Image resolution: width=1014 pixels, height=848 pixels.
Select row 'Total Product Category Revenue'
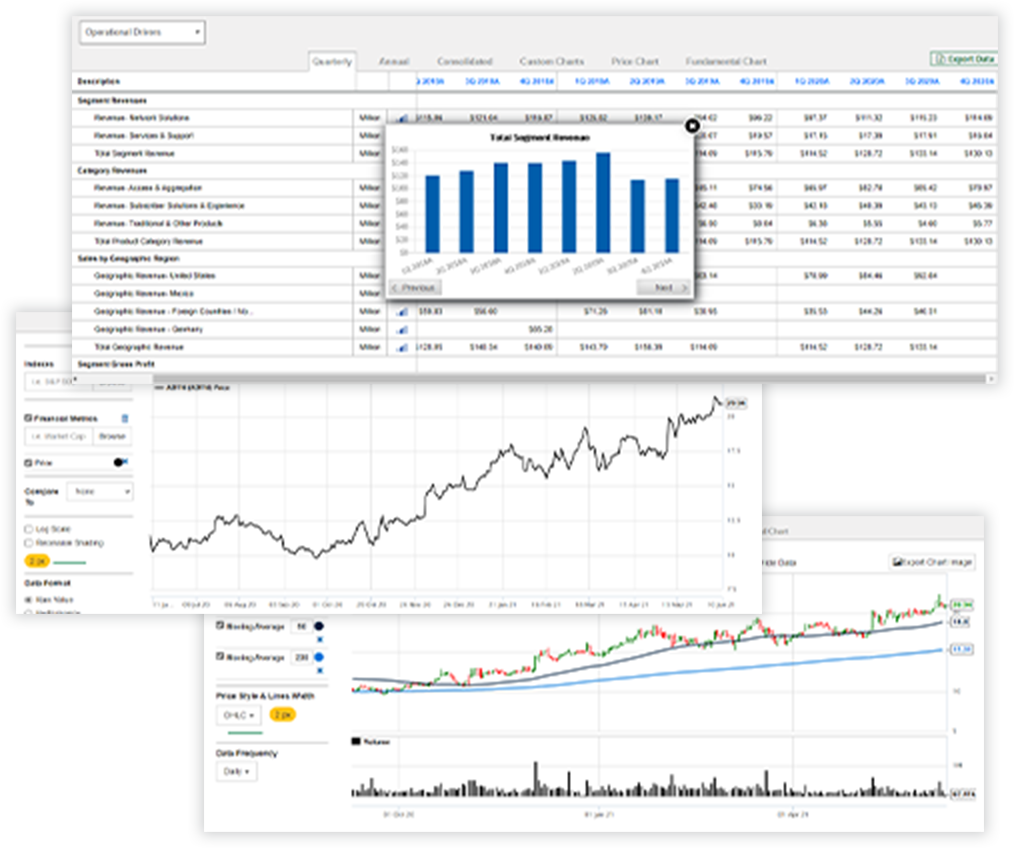[149, 241]
